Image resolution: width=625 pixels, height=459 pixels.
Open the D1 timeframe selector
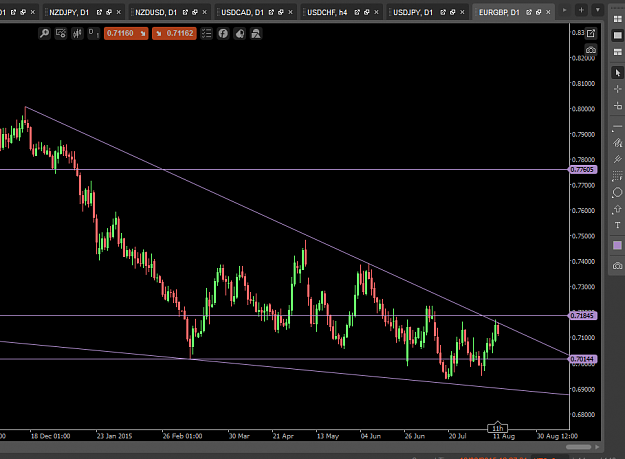point(94,33)
